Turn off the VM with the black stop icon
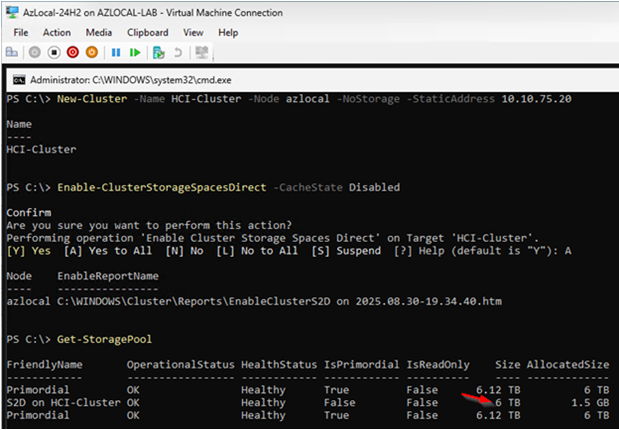The width and height of the screenshot is (619, 430). [56, 52]
